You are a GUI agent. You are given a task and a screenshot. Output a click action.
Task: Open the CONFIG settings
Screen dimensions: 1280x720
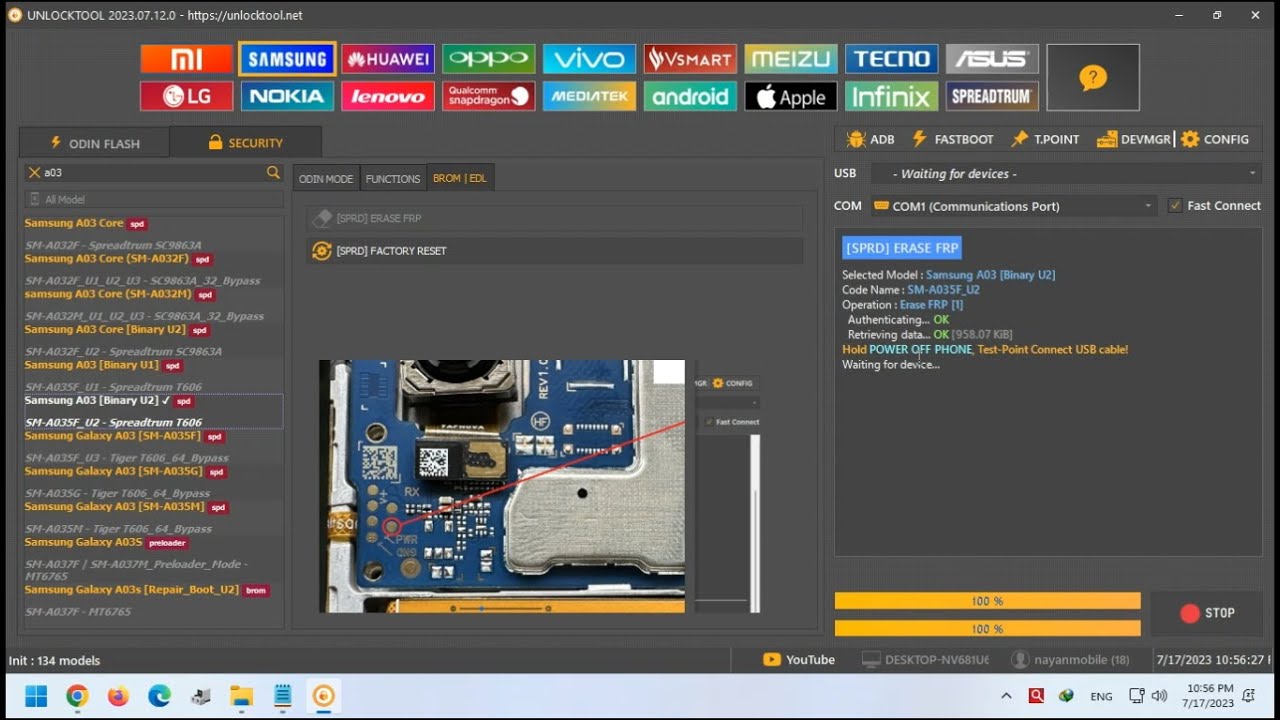[1215, 140]
